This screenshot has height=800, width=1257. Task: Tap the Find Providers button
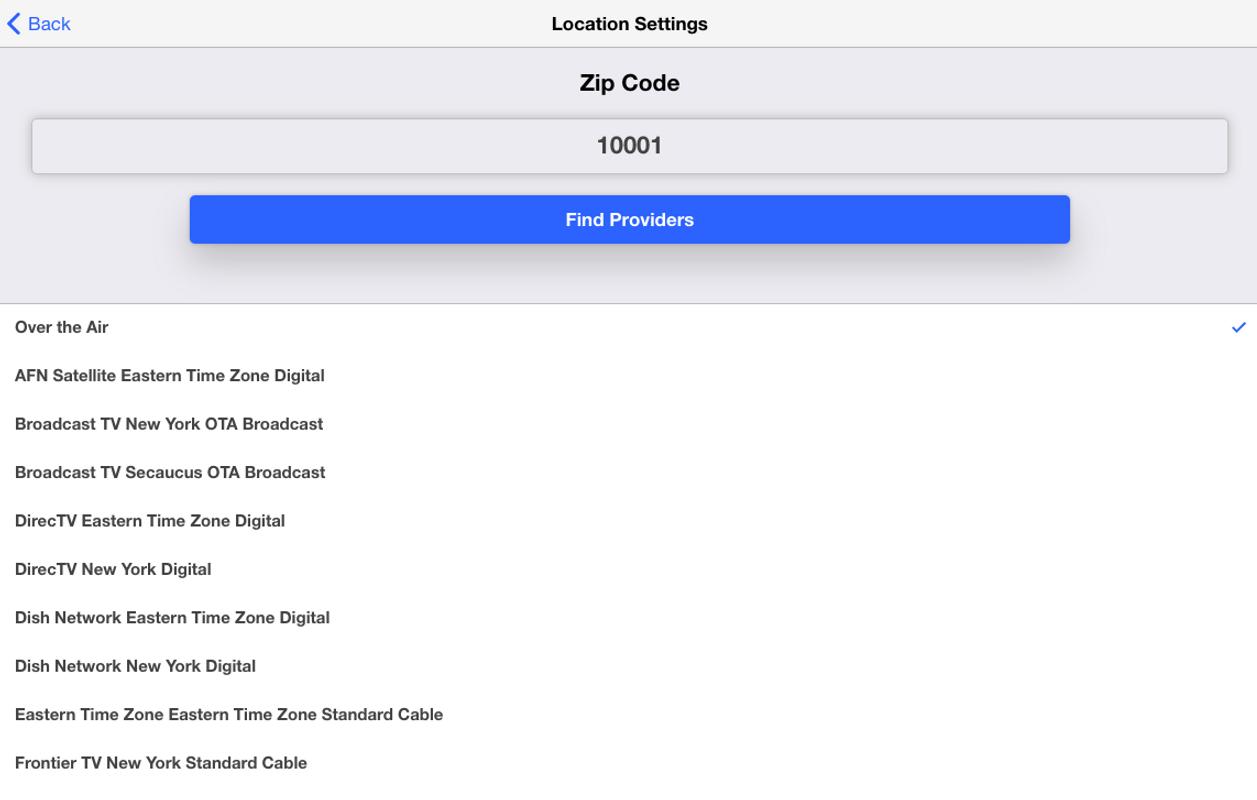pos(629,219)
